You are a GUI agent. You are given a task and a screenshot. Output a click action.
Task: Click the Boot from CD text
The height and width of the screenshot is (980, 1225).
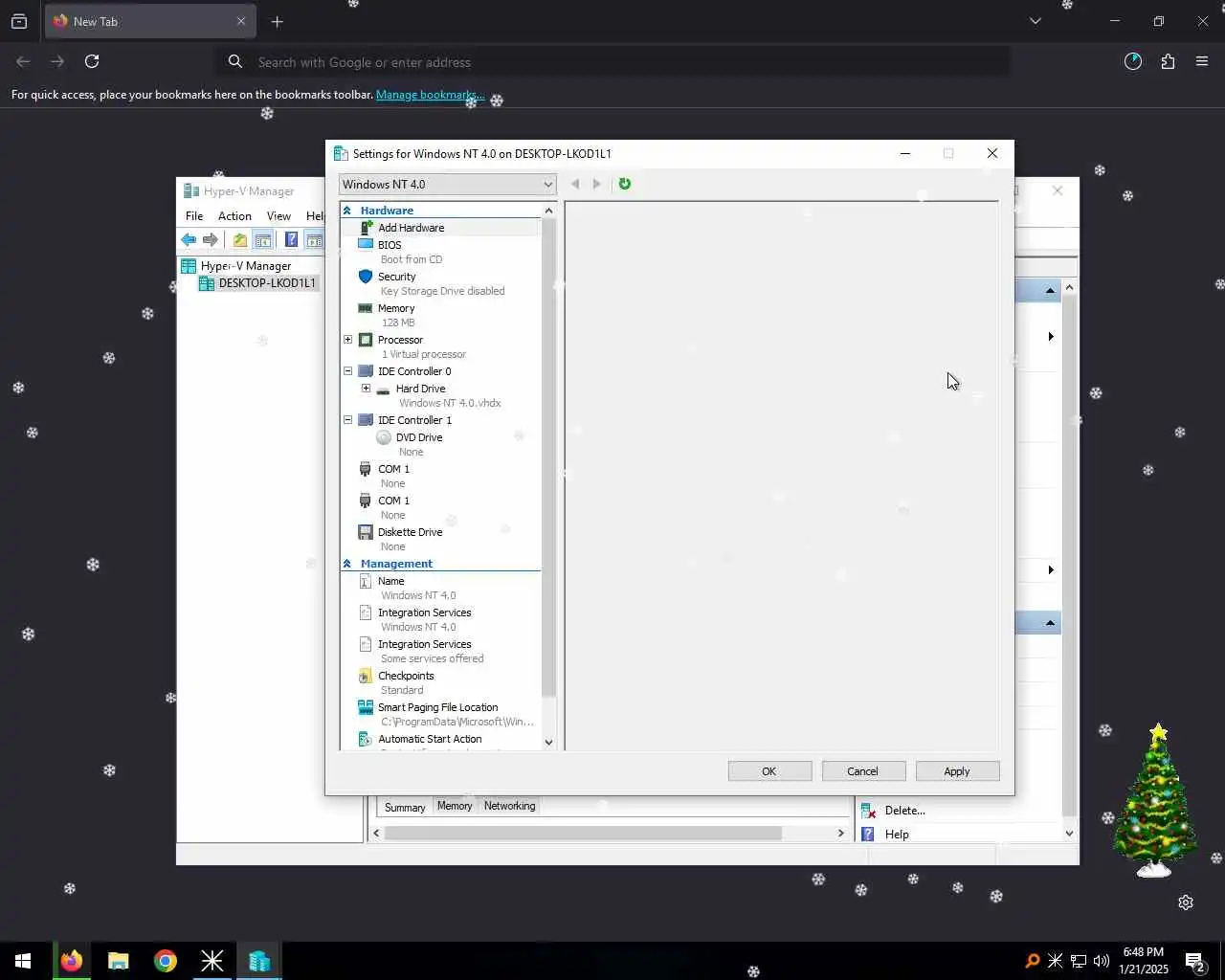click(412, 259)
